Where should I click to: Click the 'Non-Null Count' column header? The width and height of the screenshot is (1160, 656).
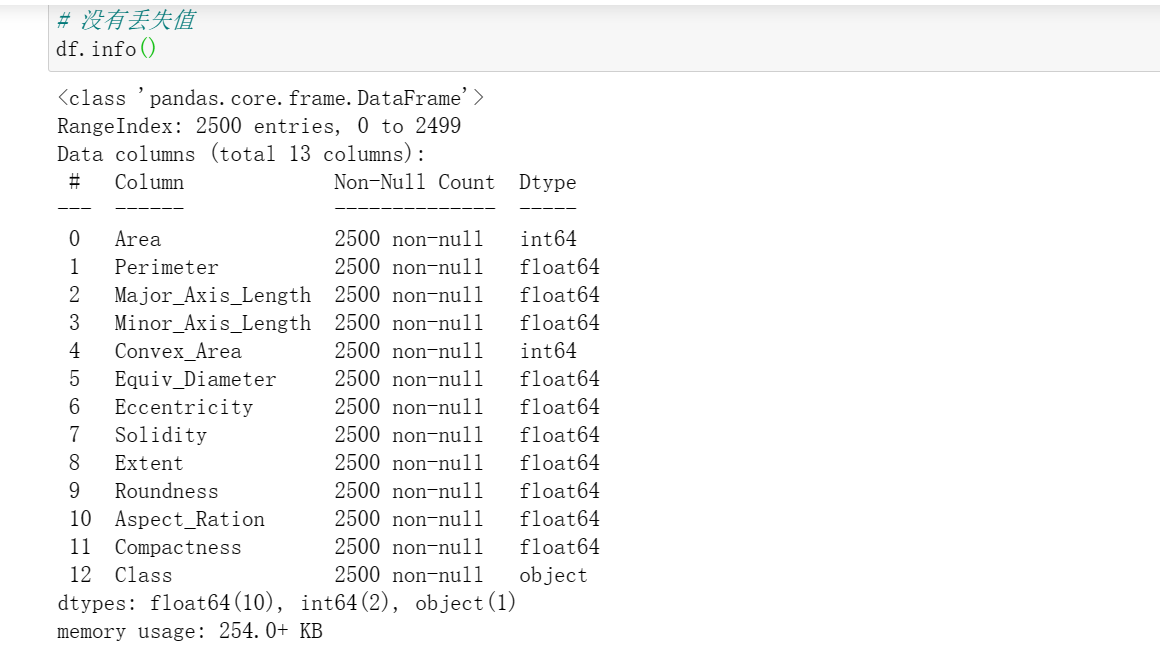click(414, 182)
